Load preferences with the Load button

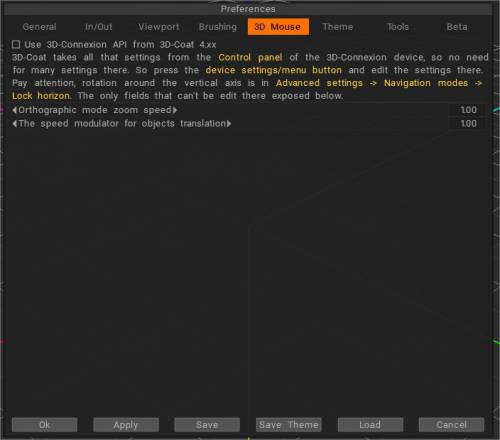(370, 425)
